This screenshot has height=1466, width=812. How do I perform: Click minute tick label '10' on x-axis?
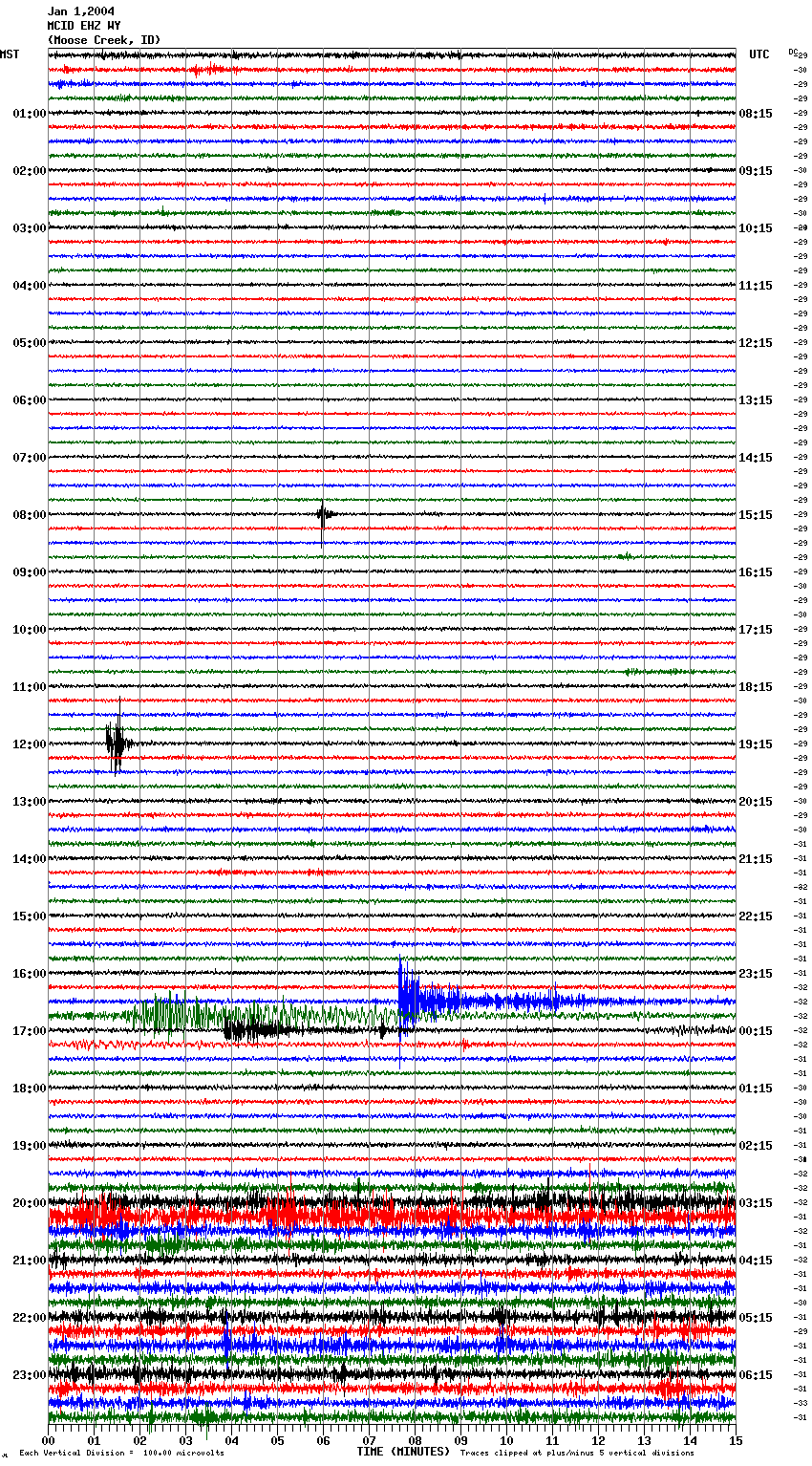(506, 1440)
